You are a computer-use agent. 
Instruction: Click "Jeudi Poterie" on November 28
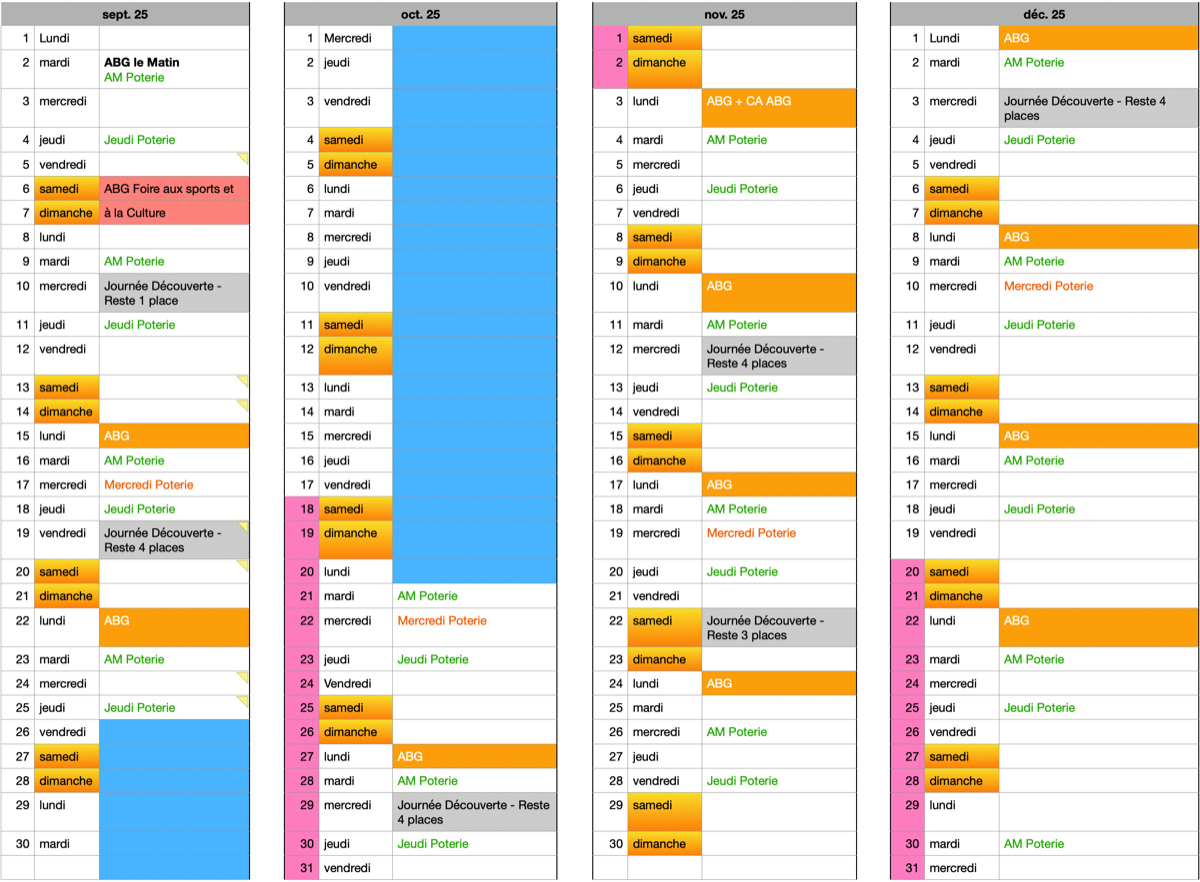[x=742, y=781]
